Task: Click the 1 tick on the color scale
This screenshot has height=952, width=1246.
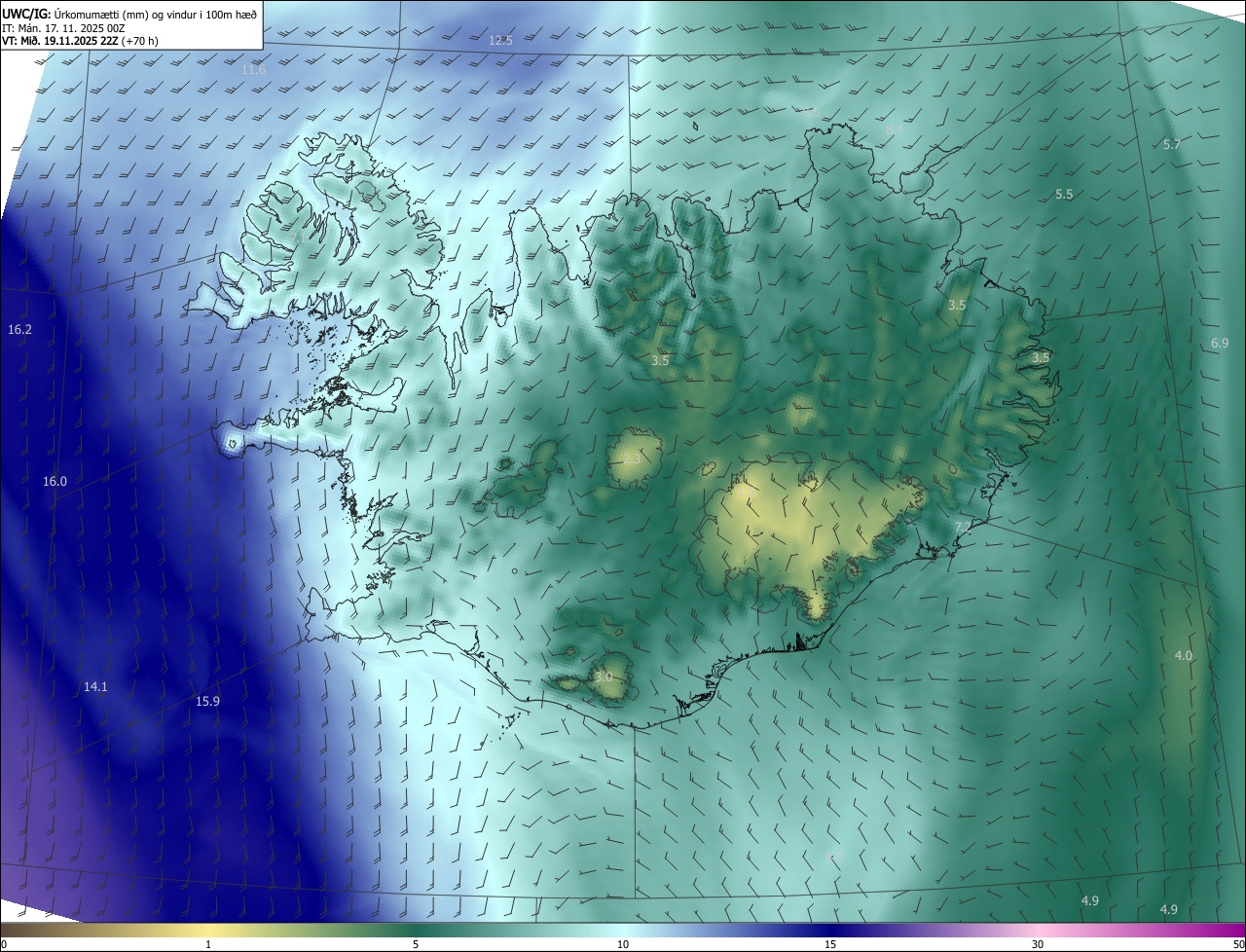Action: tap(208, 944)
